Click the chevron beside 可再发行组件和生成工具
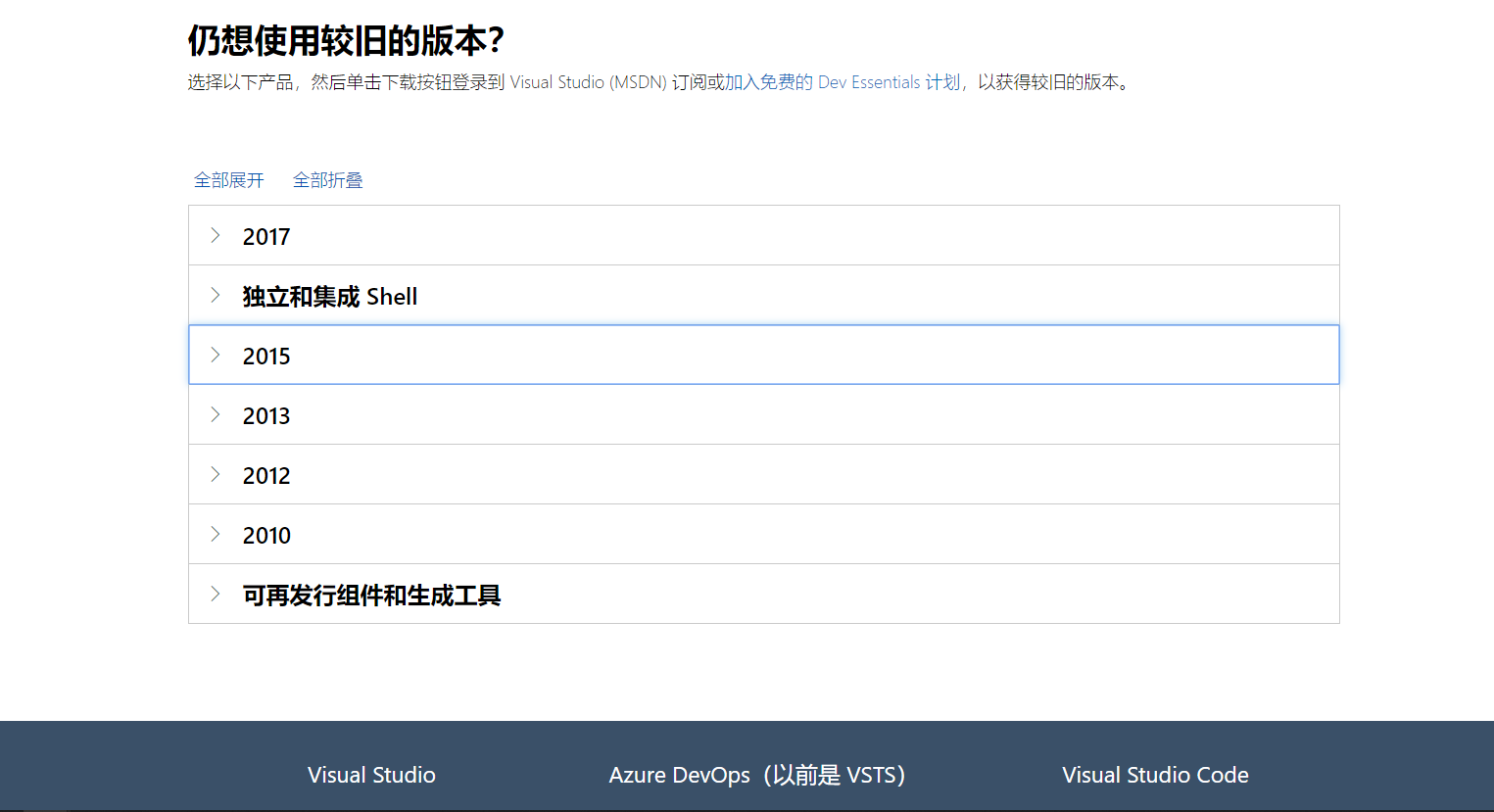The image size is (1494, 812). point(216,594)
